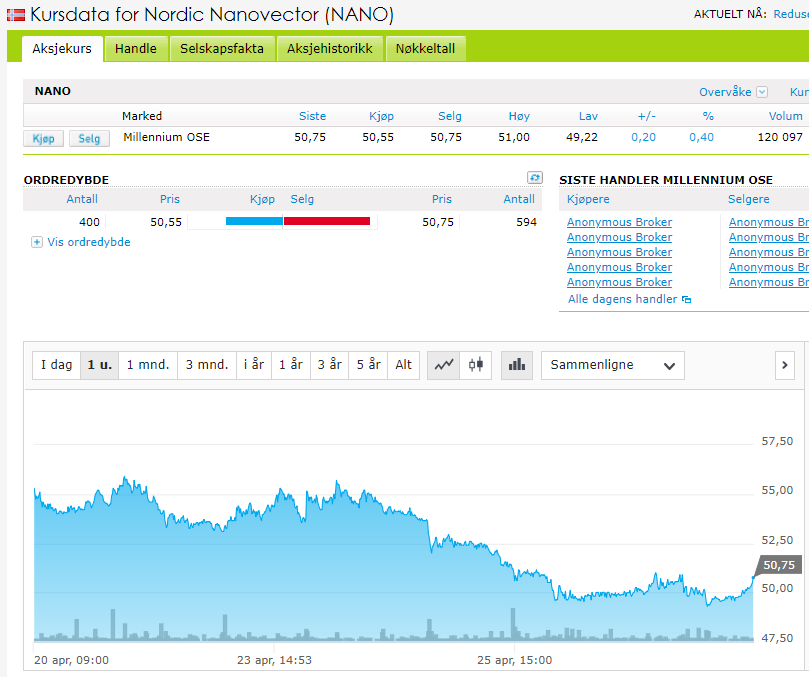Click the Volum column header

[x=786, y=116]
